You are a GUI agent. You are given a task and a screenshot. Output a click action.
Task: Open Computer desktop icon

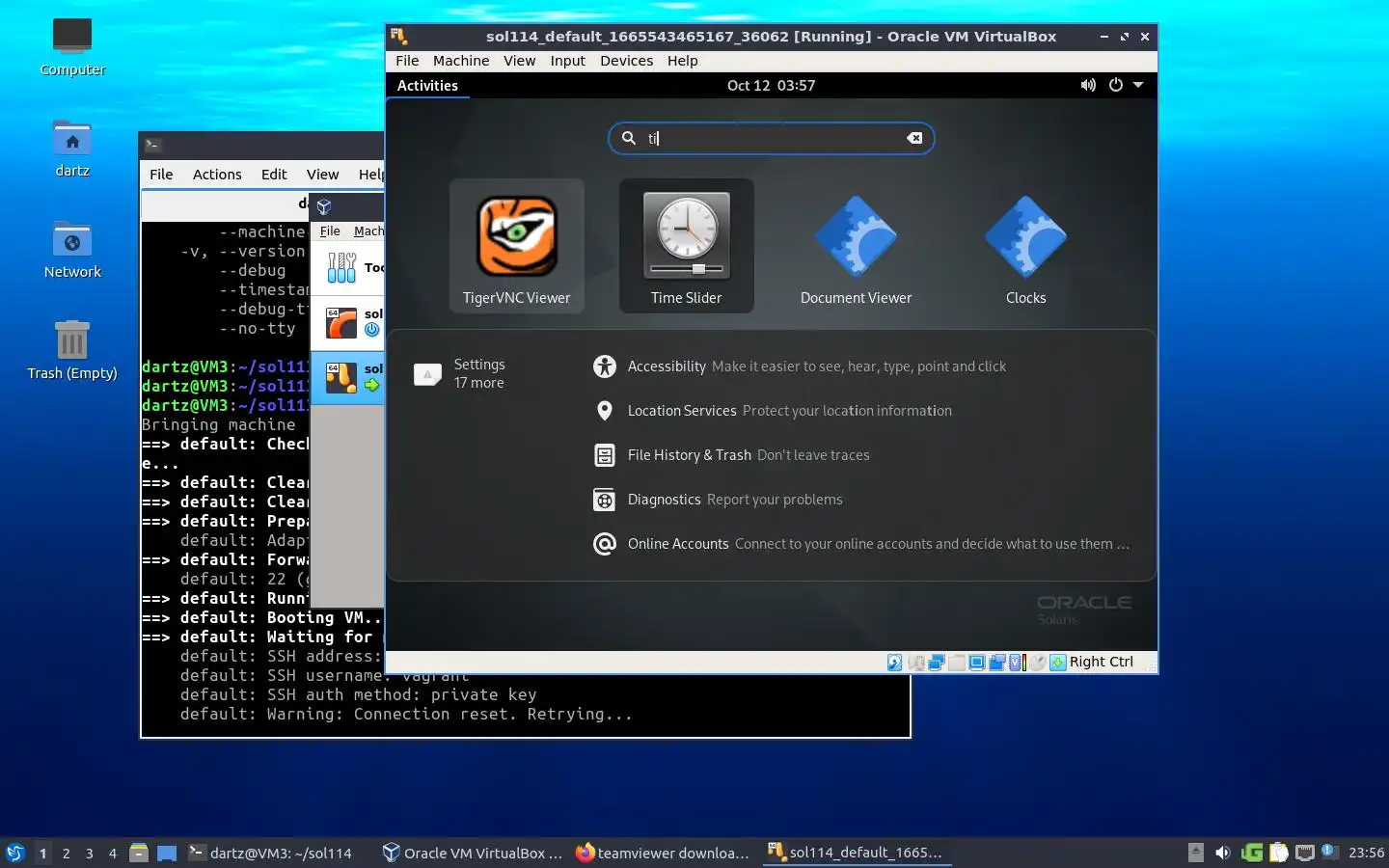coord(72,46)
